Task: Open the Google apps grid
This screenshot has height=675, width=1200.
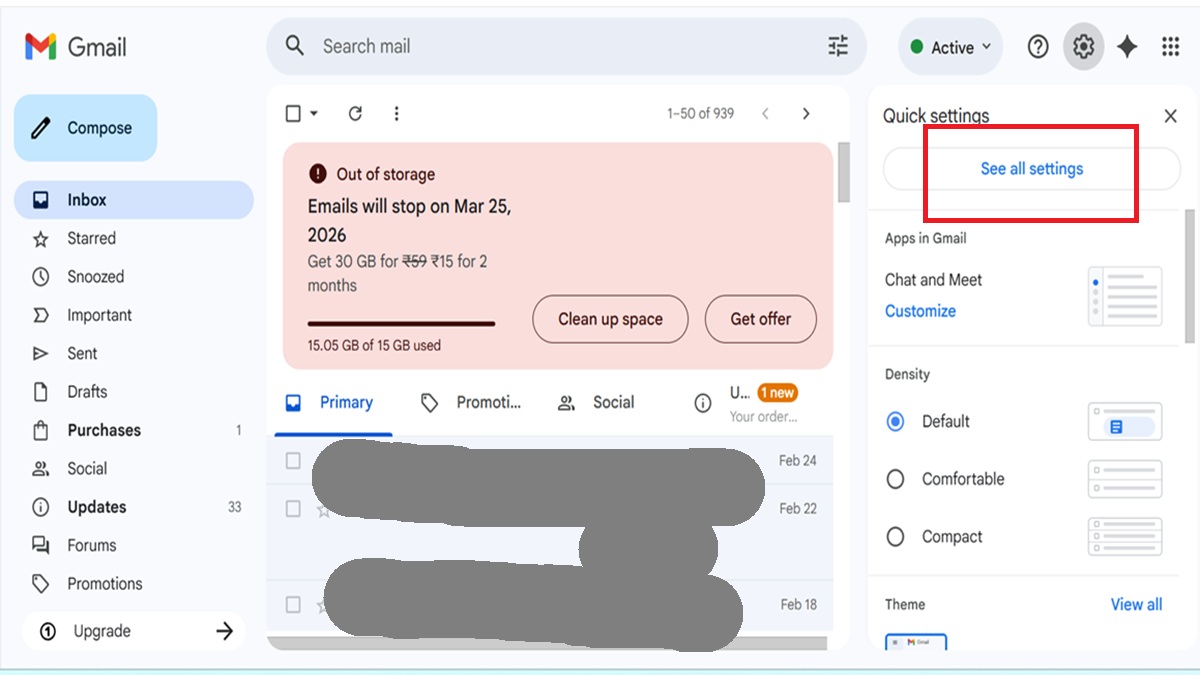Action: click(x=1170, y=47)
